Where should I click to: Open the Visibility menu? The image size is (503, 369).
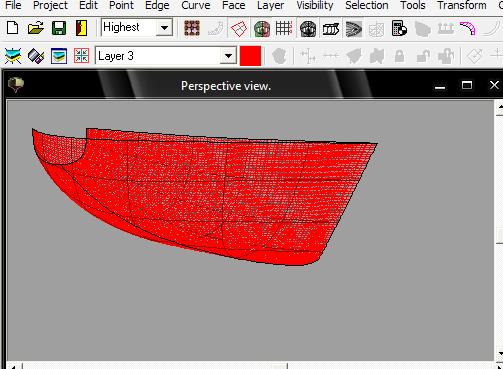click(315, 5)
